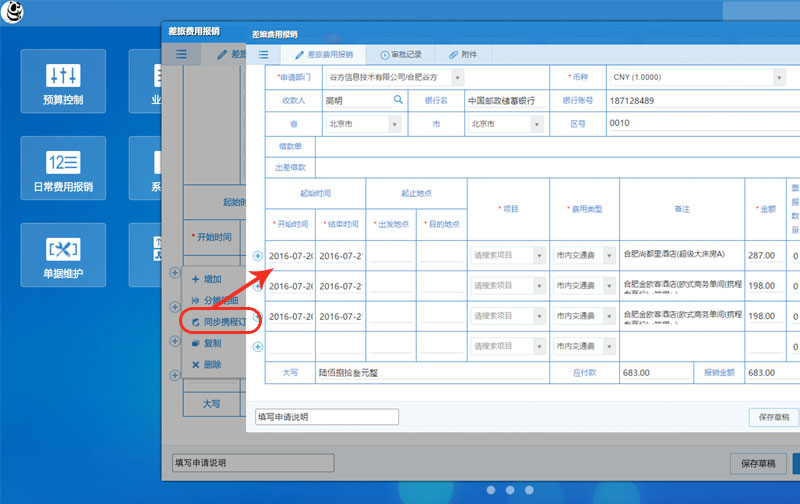Open the 日常费用报销 tile
The width and height of the screenshot is (800, 504).
pyautogui.click(x=63, y=168)
